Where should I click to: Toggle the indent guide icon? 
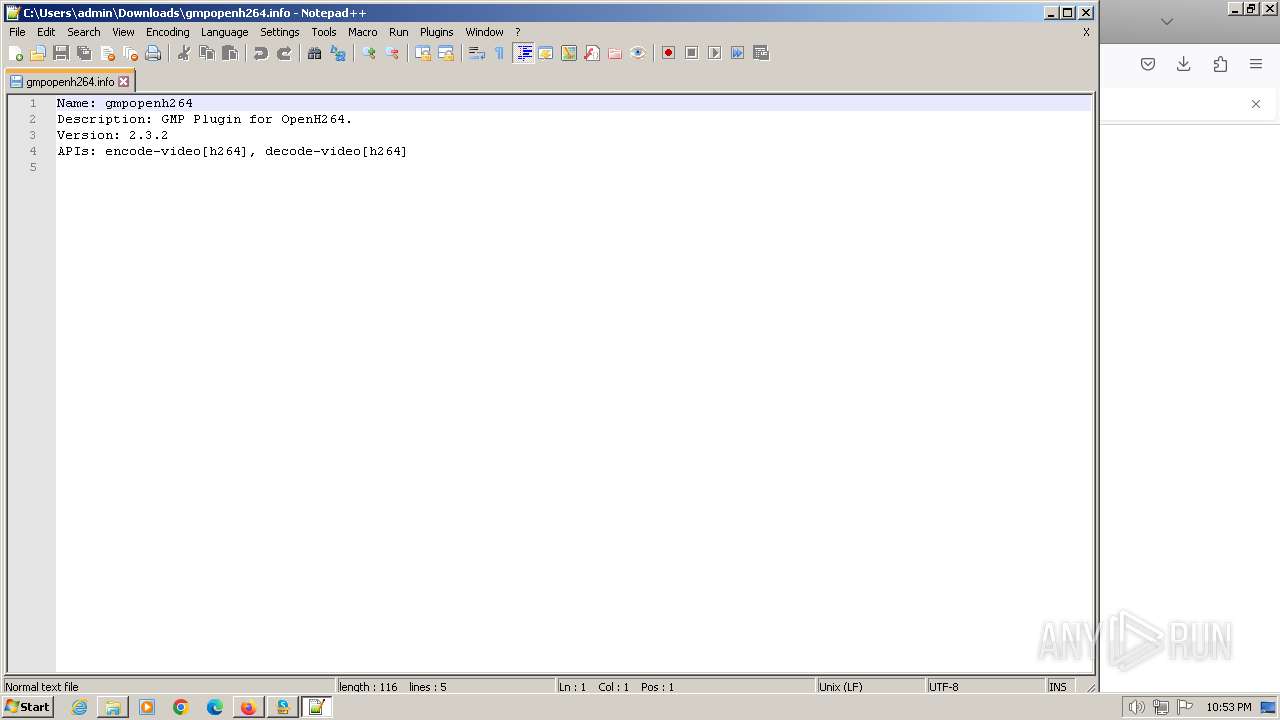pos(523,53)
